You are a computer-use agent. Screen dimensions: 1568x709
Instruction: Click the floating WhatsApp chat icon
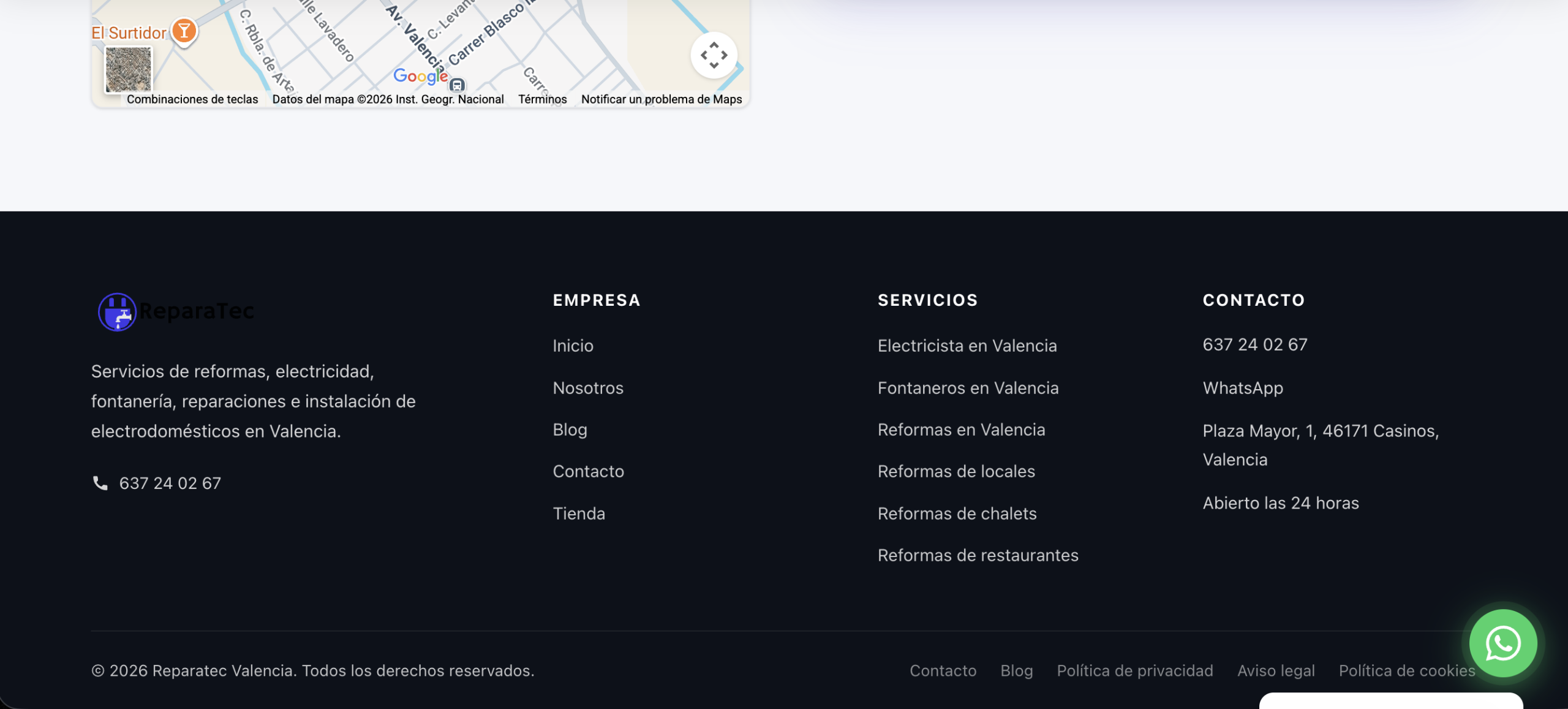tap(1503, 643)
